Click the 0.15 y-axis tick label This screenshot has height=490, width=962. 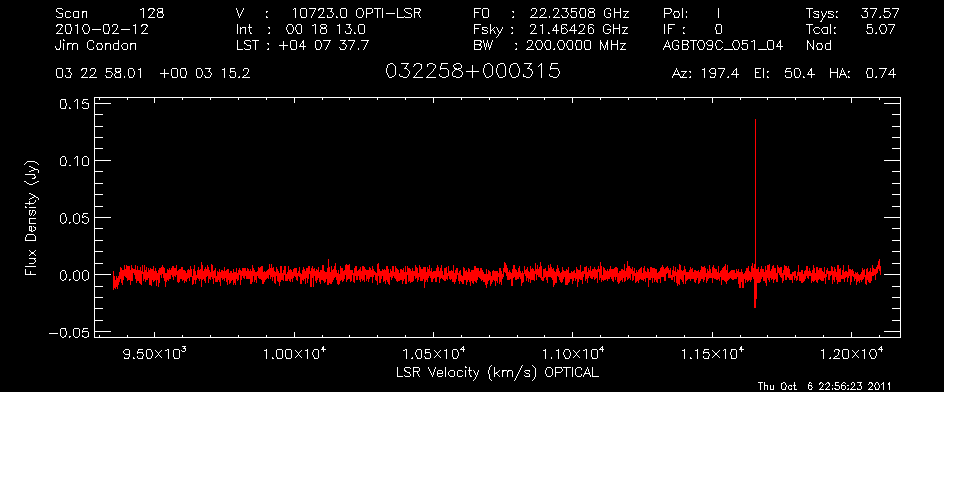point(74,104)
